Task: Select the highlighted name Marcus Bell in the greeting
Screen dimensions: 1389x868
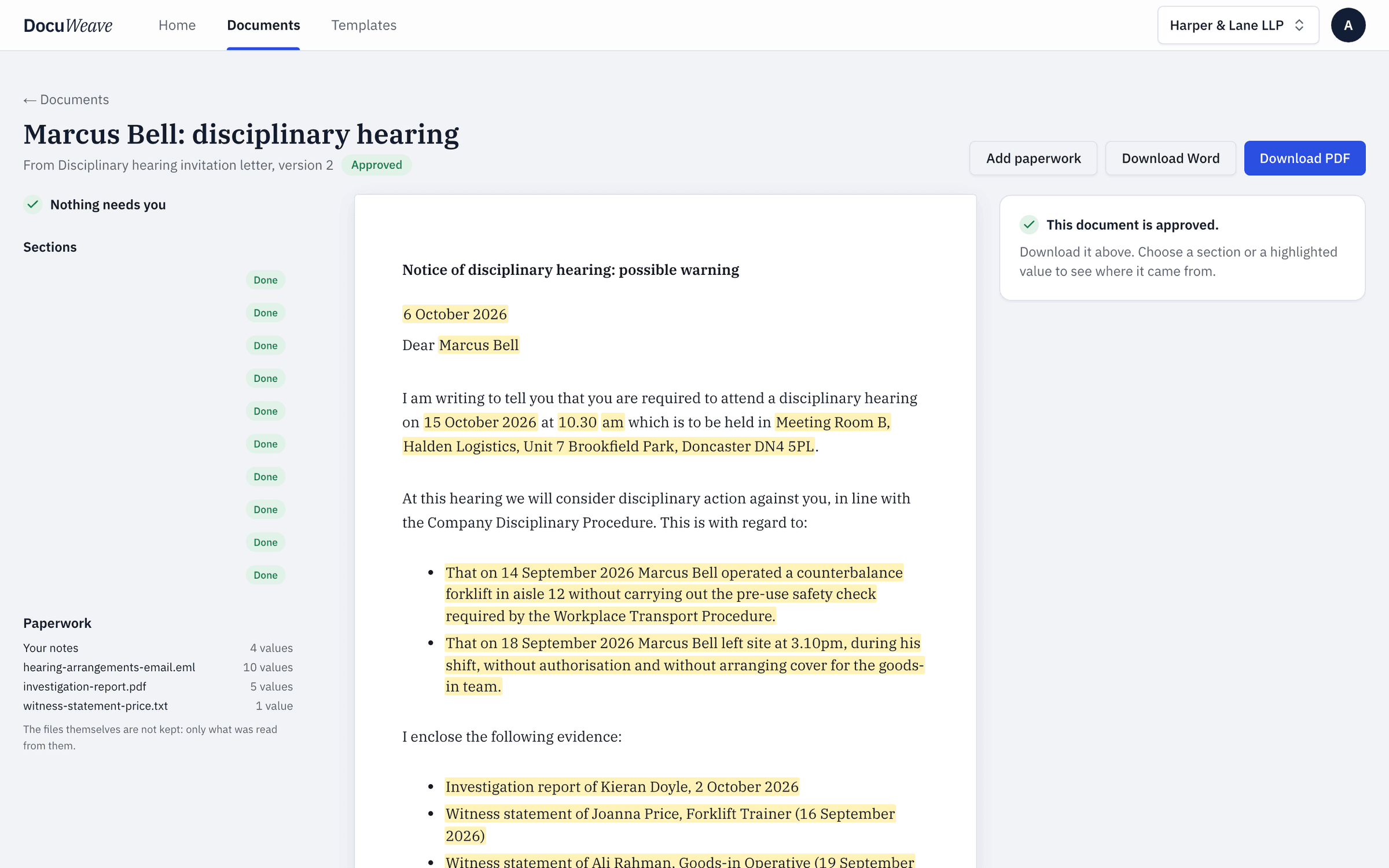Action: click(479, 345)
